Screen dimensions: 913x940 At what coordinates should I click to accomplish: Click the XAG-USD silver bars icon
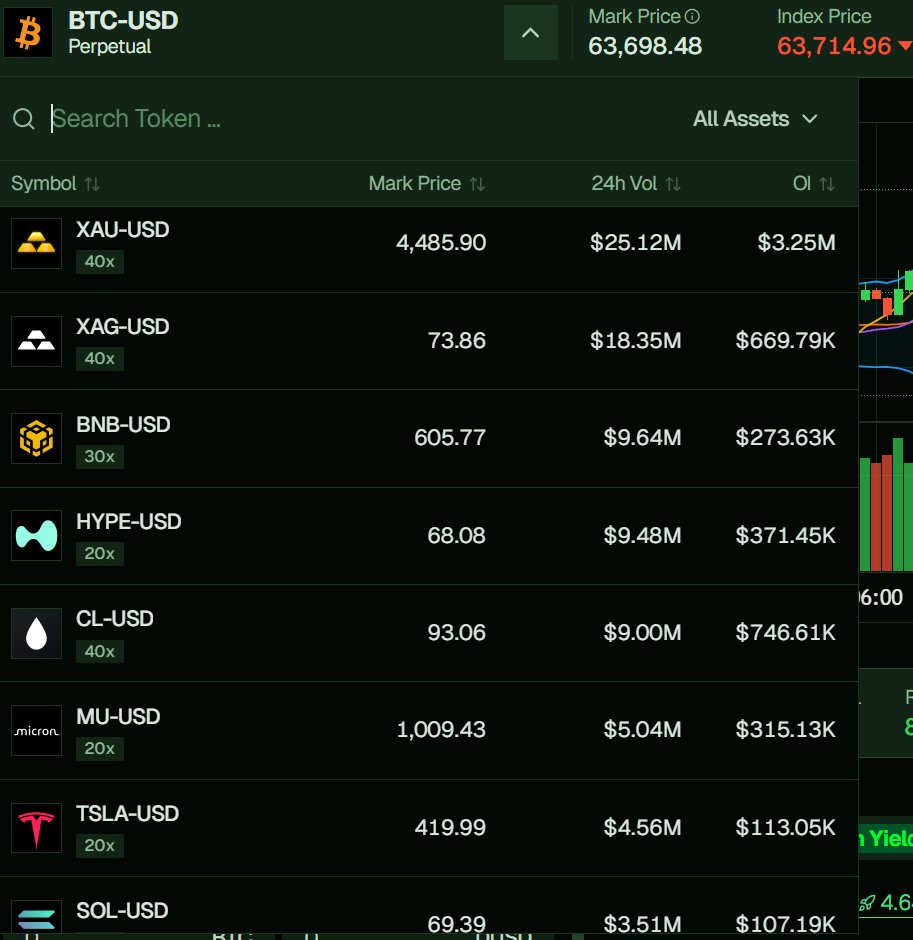click(37, 341)
